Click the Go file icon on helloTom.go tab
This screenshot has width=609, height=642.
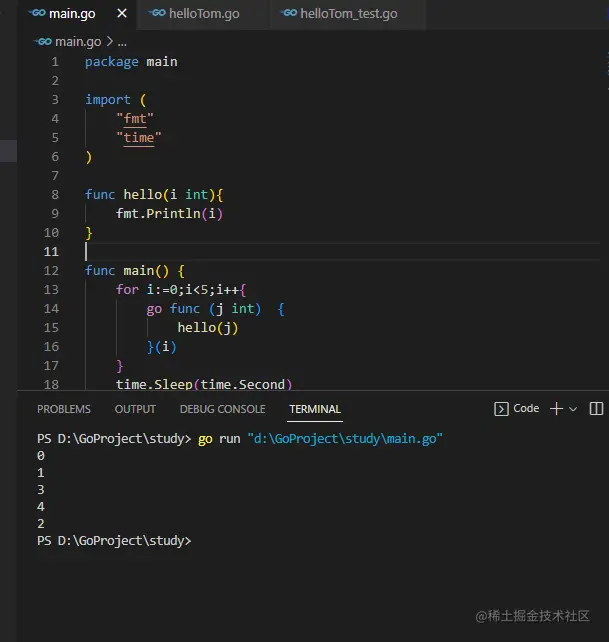tap(157, 13)
